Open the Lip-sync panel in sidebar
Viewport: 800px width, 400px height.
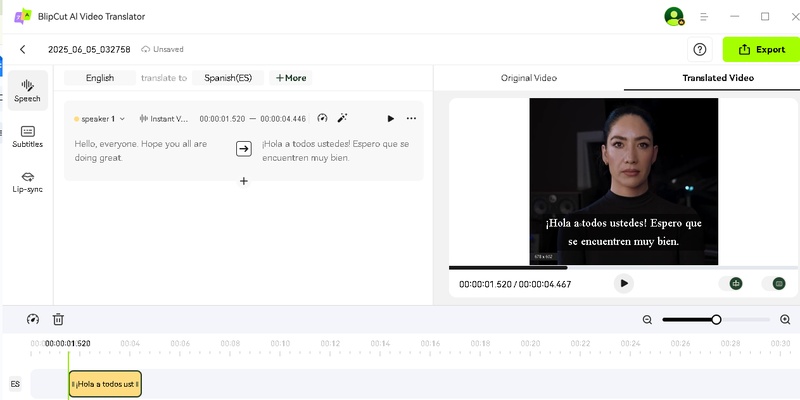[27, 181]
